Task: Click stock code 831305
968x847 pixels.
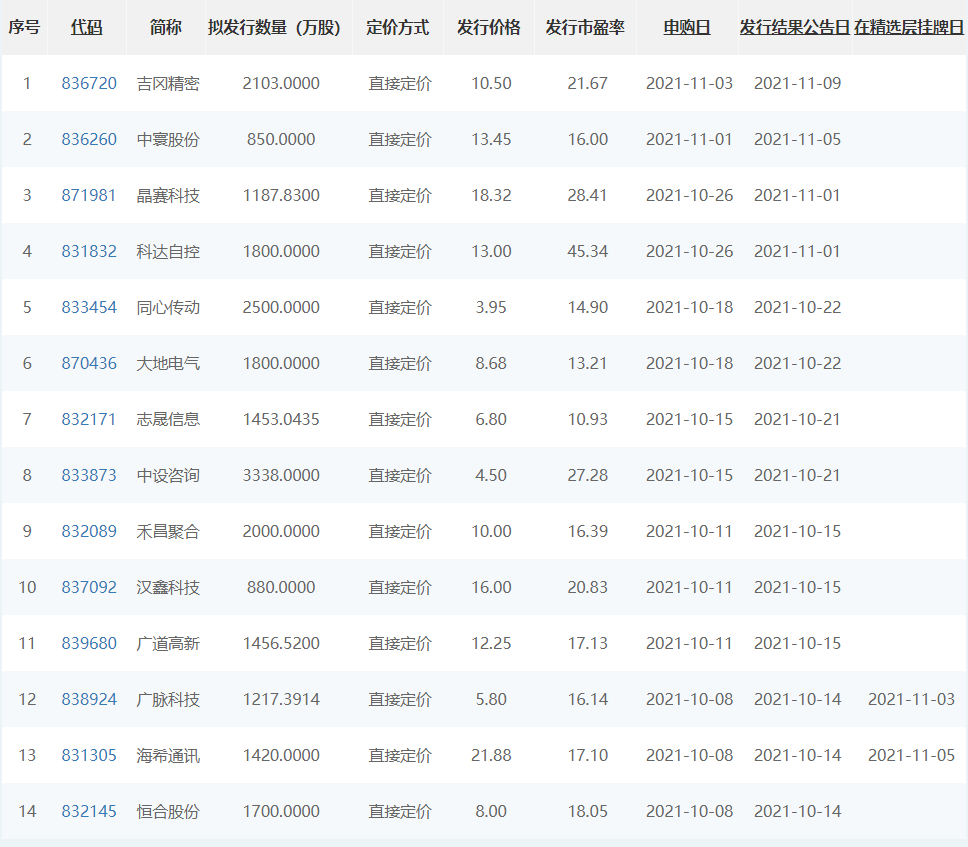Action: coord(89,756)
